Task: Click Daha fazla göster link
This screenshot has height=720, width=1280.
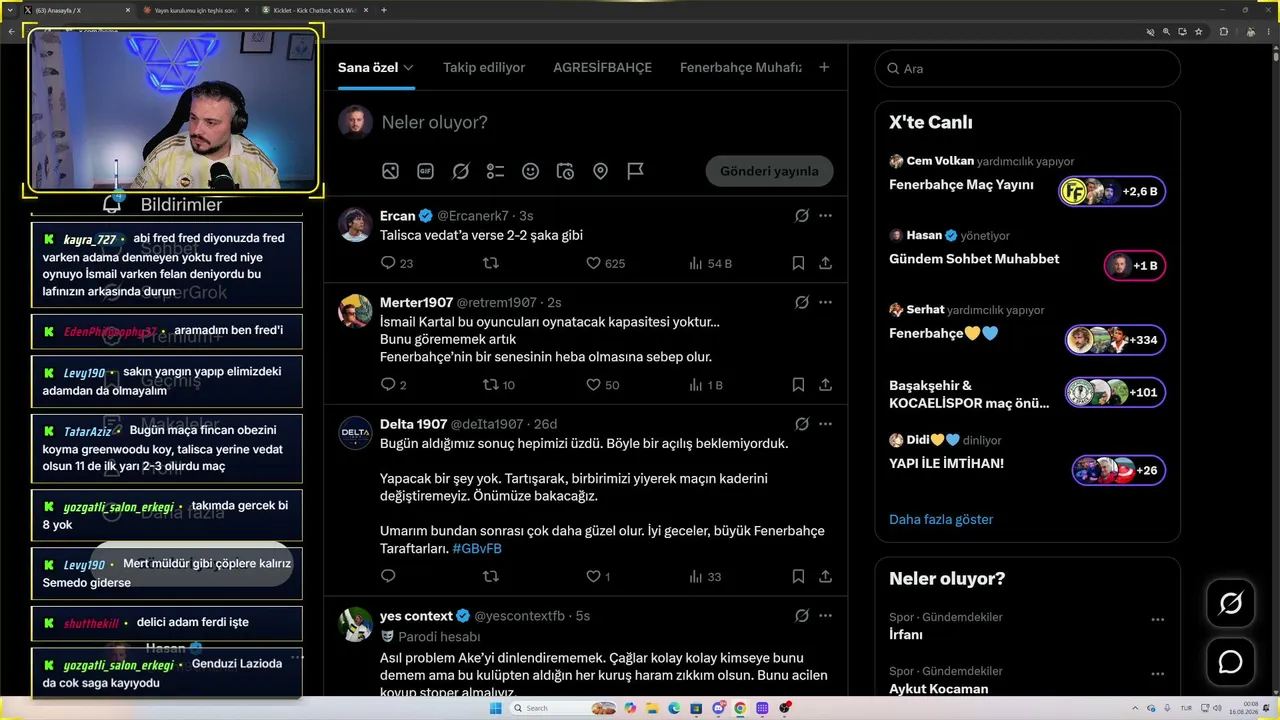Action: [x=941, y=520]
